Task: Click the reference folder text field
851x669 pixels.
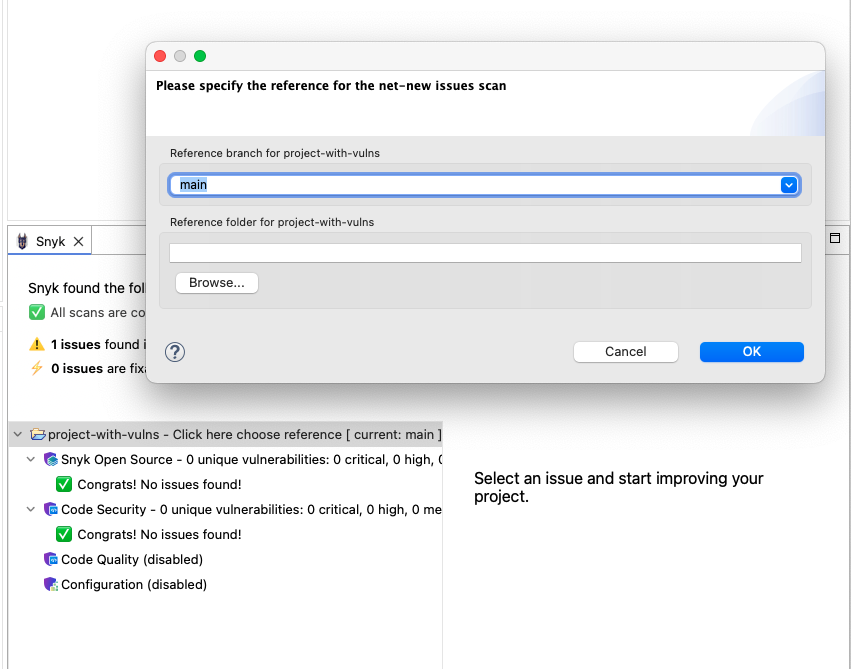Action: point(485,253)
